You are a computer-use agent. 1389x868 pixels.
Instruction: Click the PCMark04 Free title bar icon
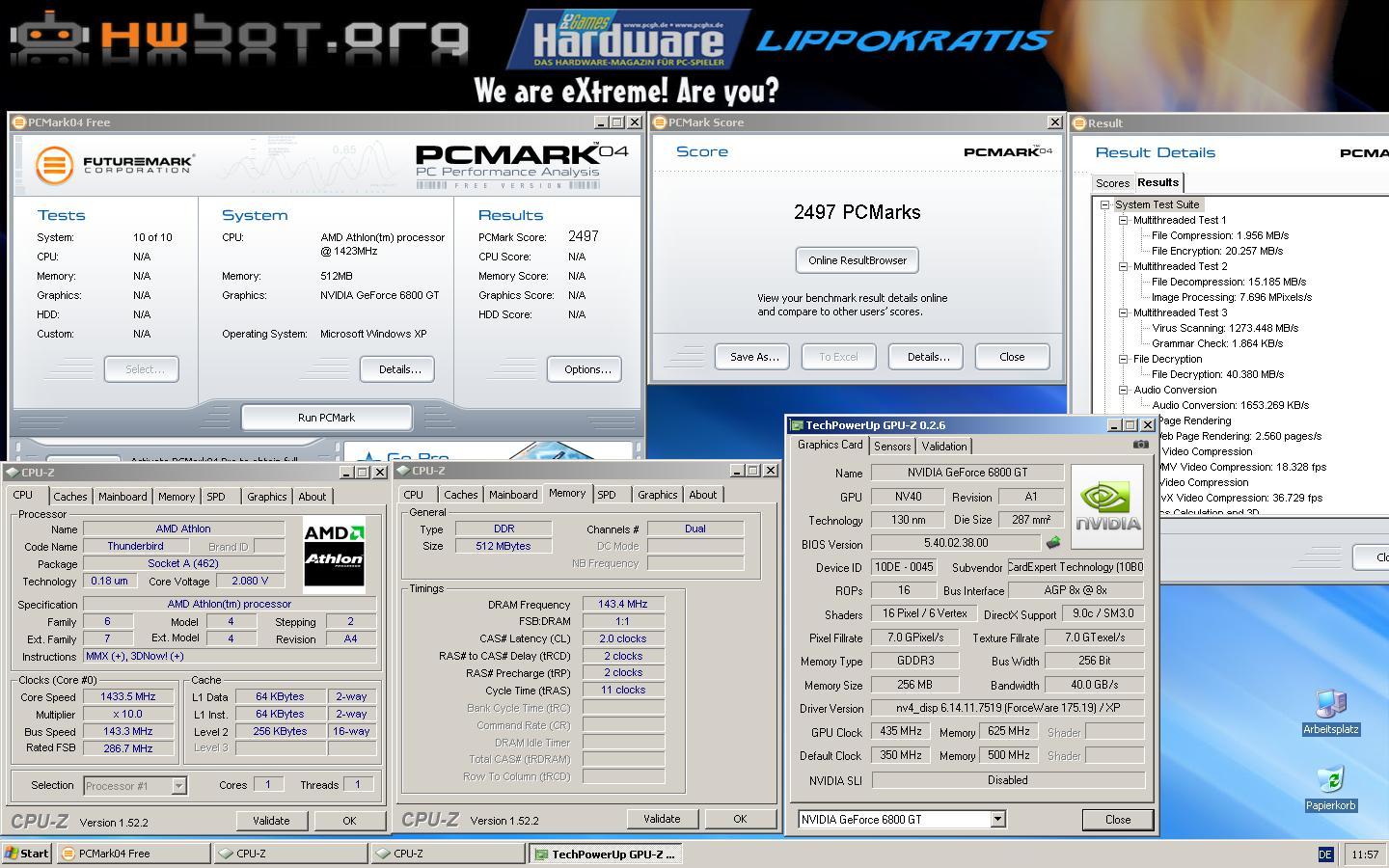coord(18,122)
